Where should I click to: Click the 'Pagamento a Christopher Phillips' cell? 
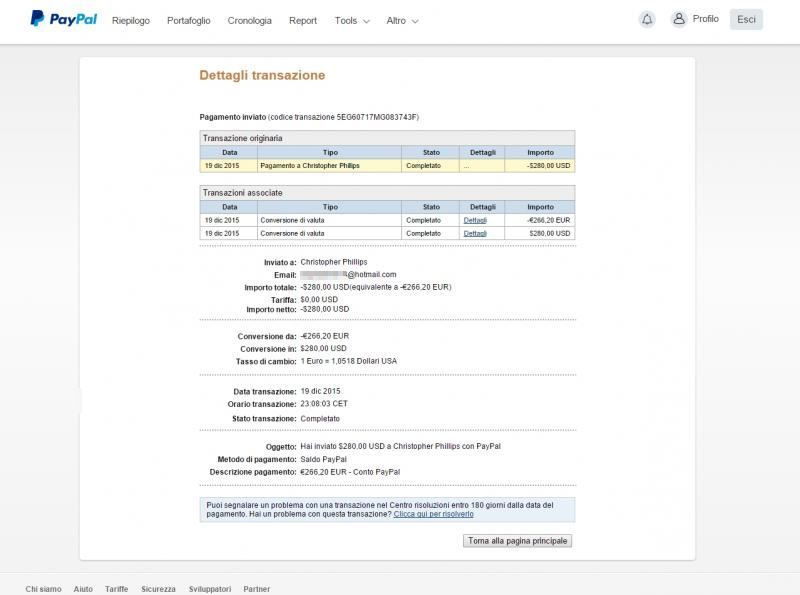point(330,166)
